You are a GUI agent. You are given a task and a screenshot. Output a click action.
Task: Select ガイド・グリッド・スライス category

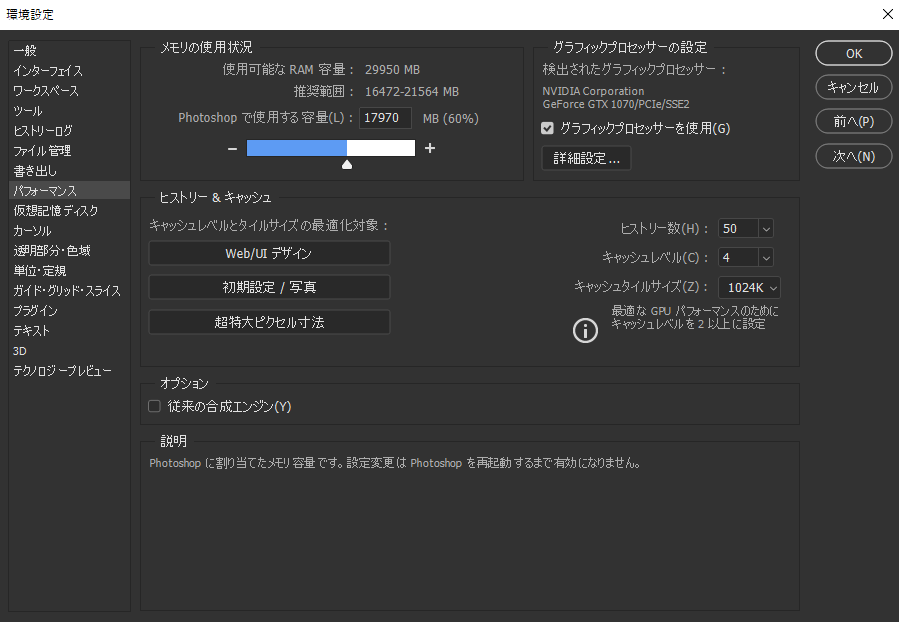click(x=69, y=291)
